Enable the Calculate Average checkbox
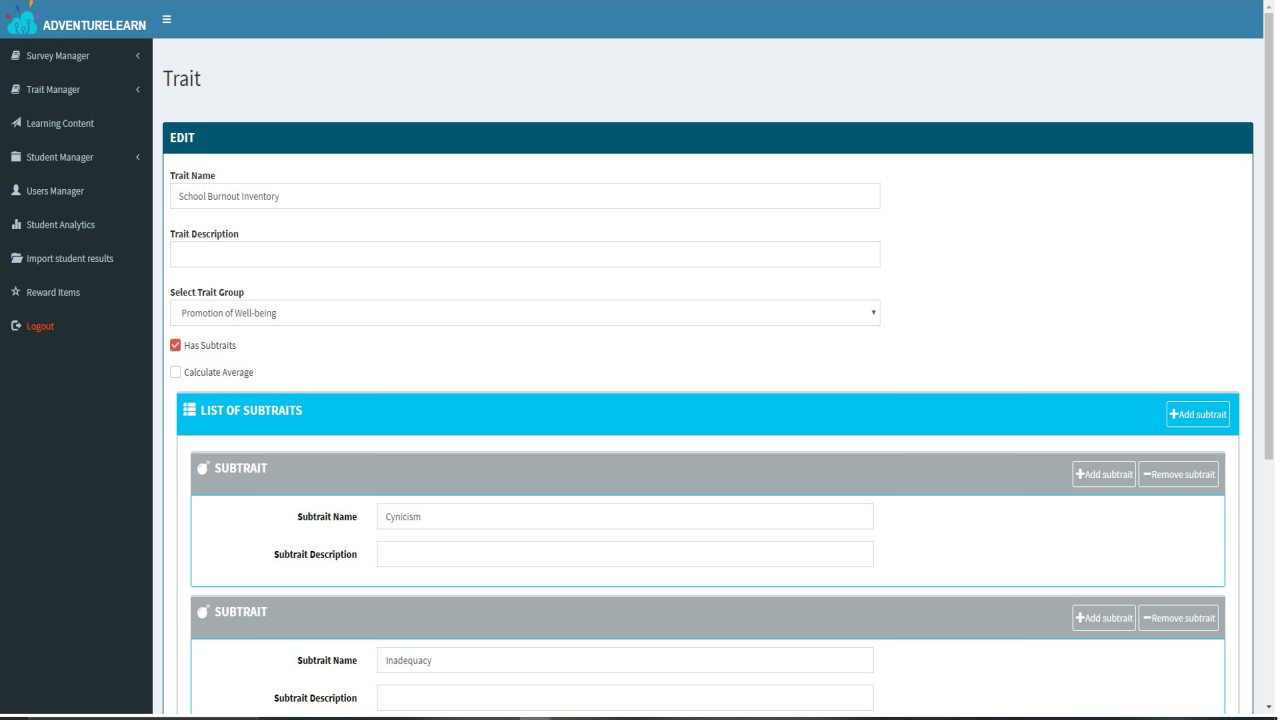 coord(176,372)
